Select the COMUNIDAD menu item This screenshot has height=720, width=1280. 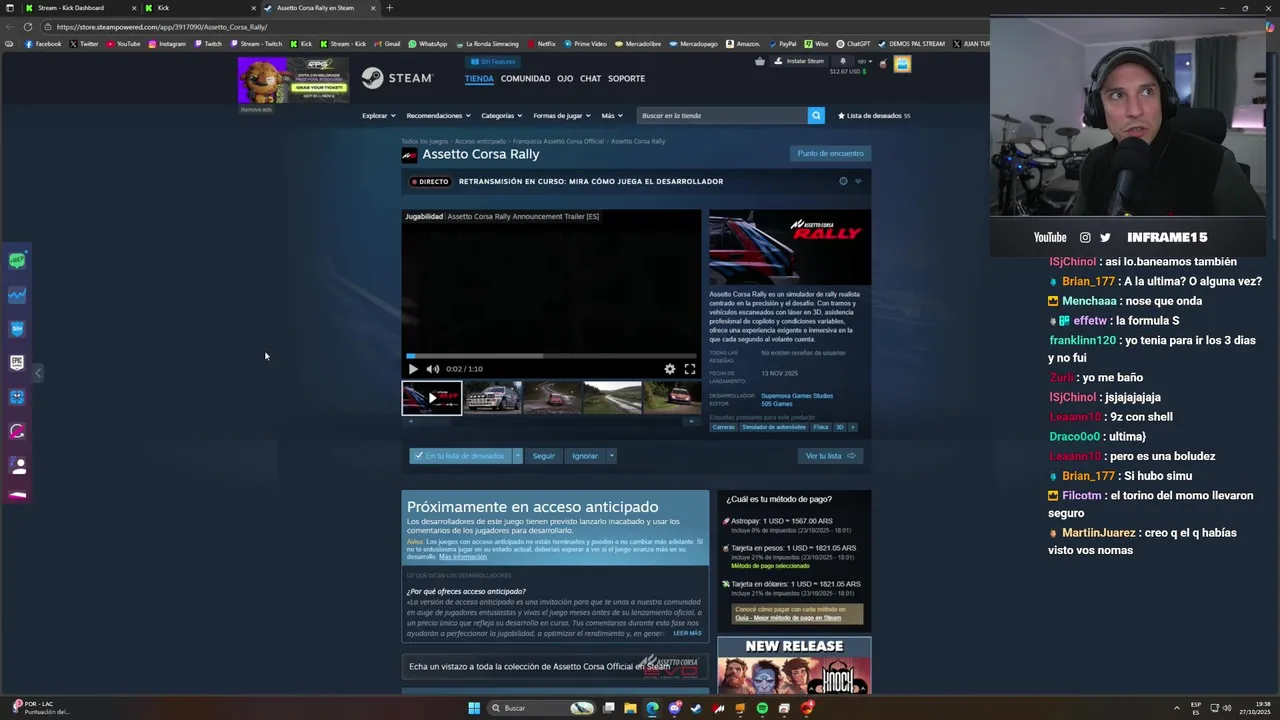click(x=525, y=78)
